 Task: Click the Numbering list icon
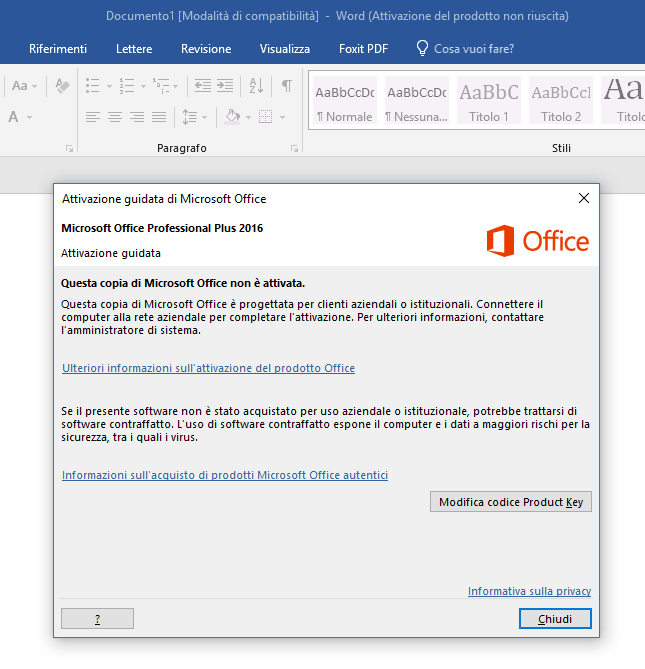click(127, 86)
